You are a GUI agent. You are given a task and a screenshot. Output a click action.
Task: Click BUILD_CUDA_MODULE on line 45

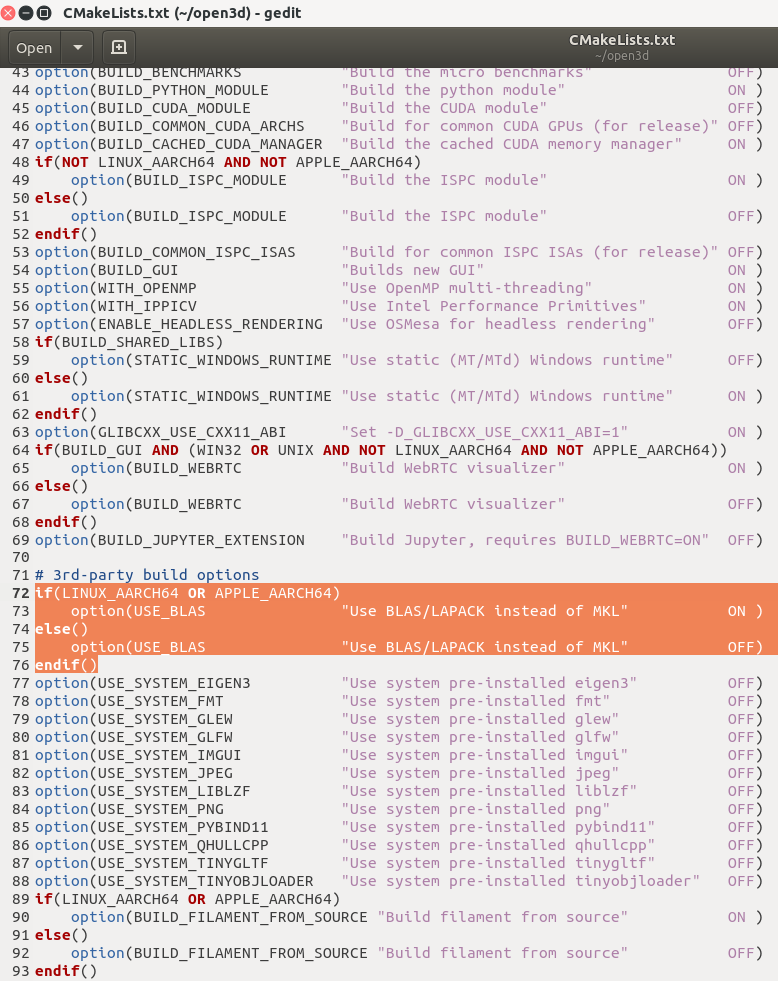click(174, 108)
